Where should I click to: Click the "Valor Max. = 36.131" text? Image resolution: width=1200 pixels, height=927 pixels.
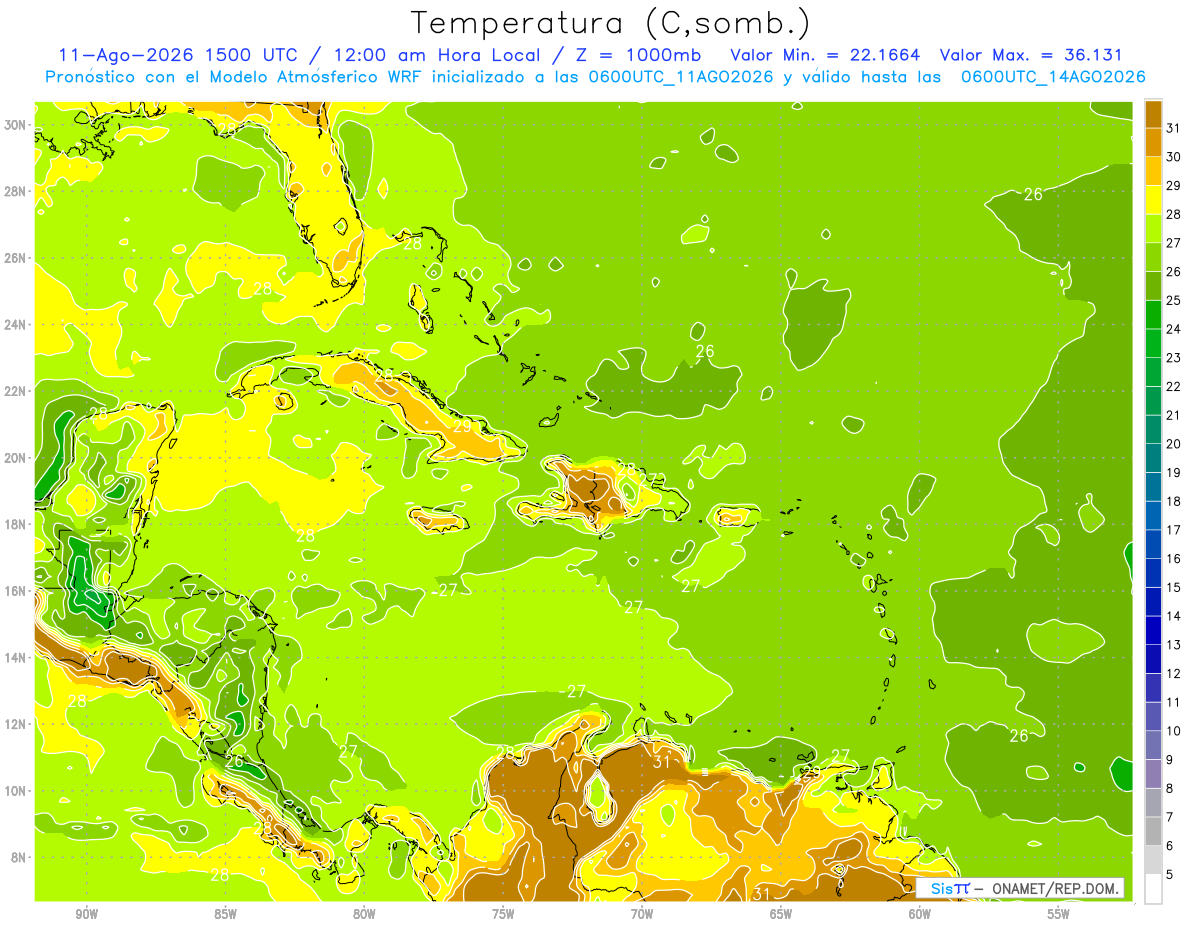pyautogui.click(x=1031, y=55)
